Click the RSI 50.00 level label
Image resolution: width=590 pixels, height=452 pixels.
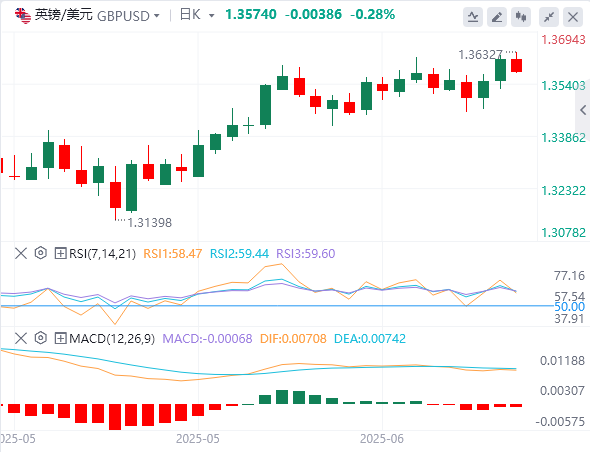570,307
